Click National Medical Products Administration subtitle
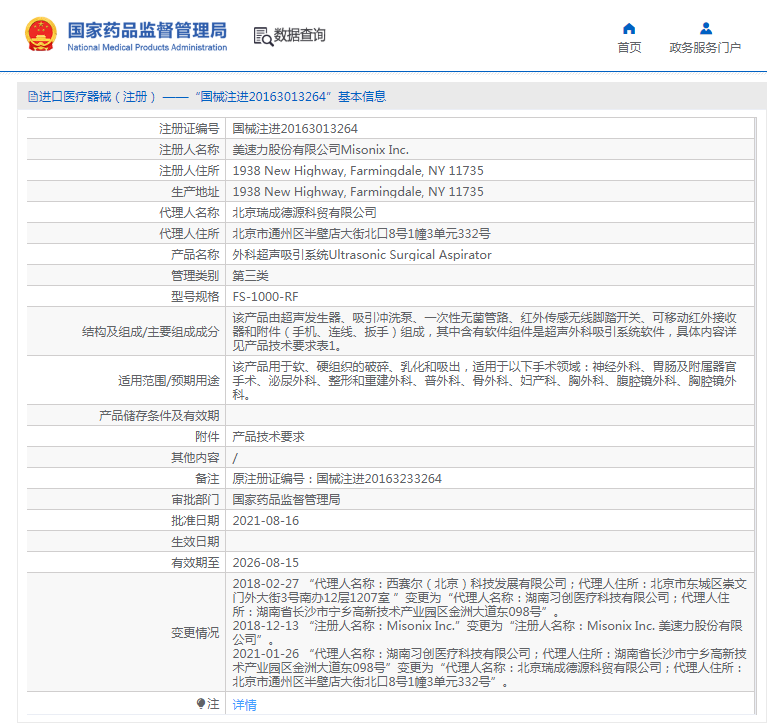Screen dimensions: 767x724 (x=147, y=47)
